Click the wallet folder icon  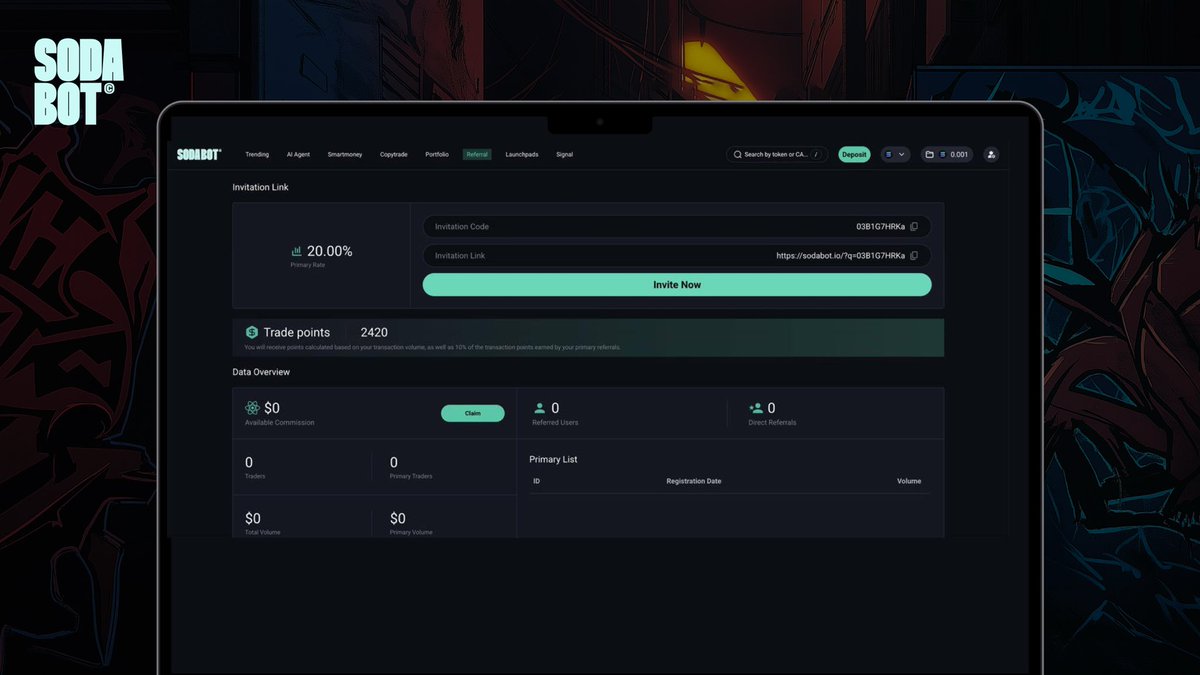930,155
